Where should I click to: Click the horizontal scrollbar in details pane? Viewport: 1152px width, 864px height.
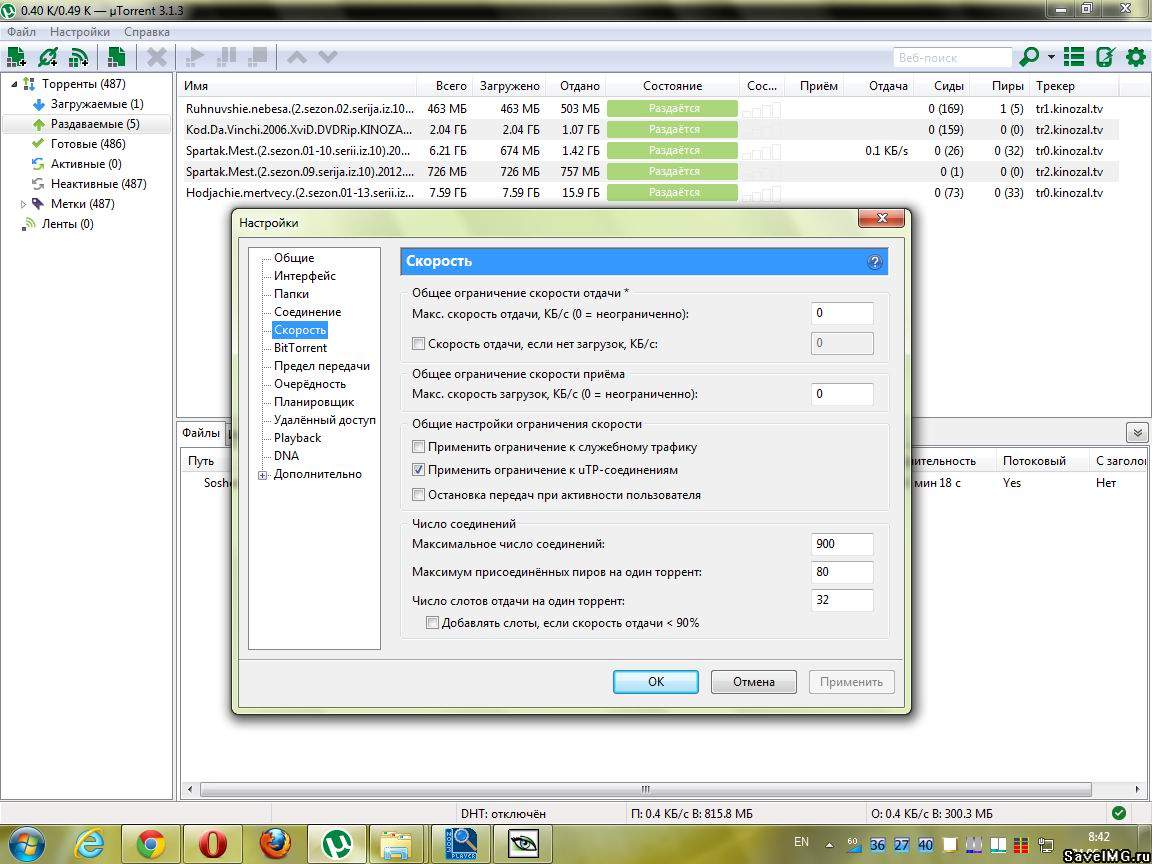pyautogui.click(x=646, y=790)
